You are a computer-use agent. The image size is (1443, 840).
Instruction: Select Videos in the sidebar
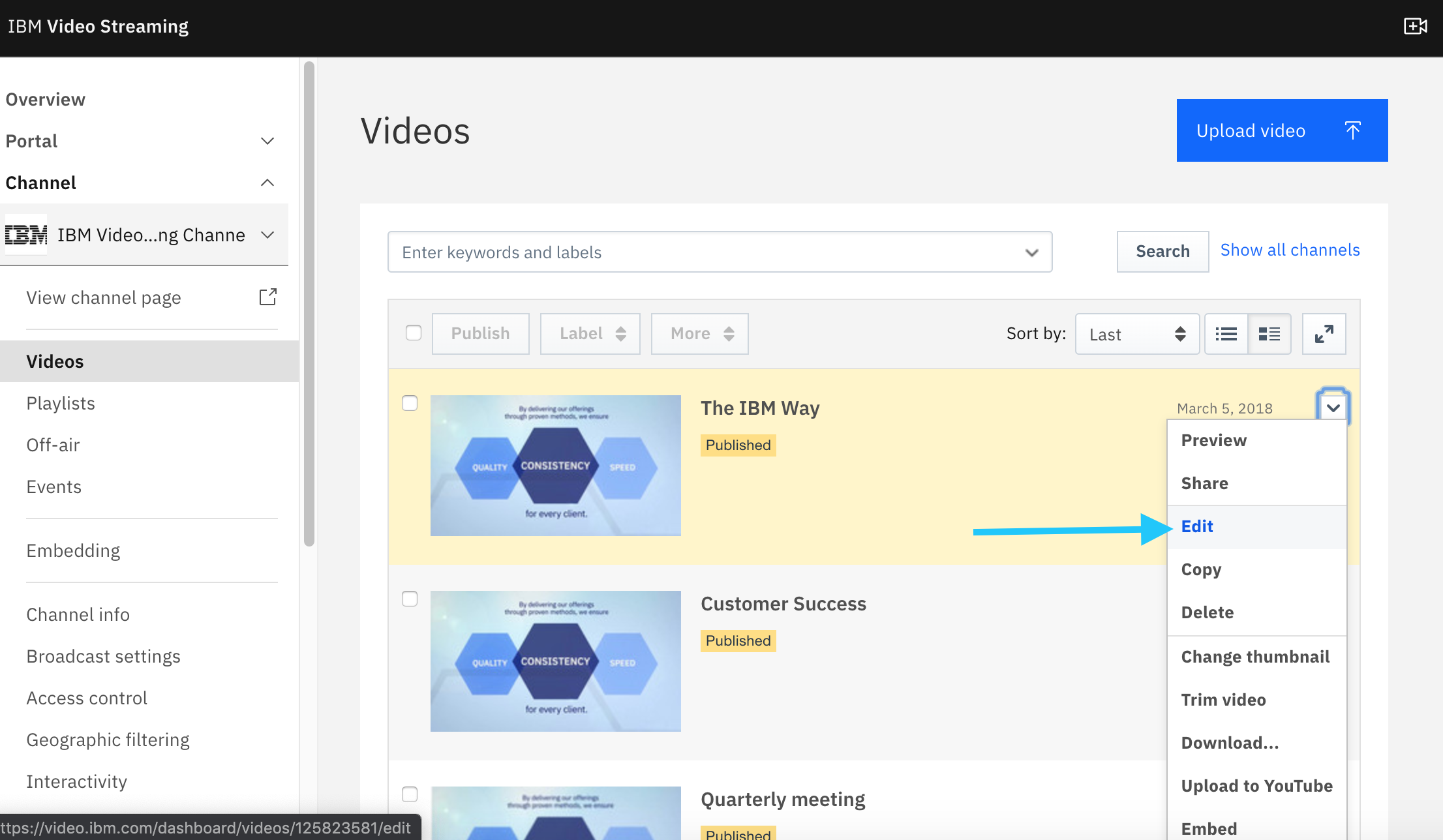click(x=149, y=361)
